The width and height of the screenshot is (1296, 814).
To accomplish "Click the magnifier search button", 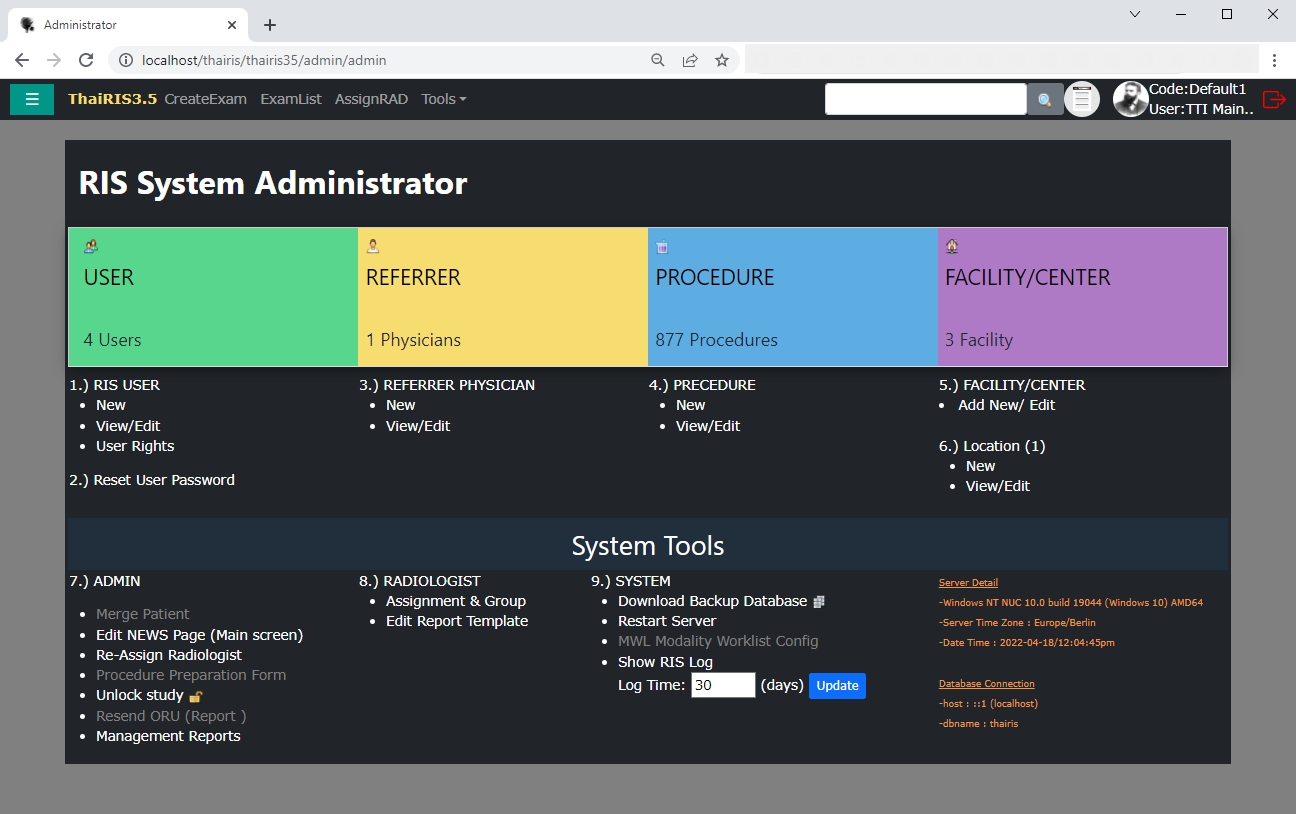I will point(1045,100).
